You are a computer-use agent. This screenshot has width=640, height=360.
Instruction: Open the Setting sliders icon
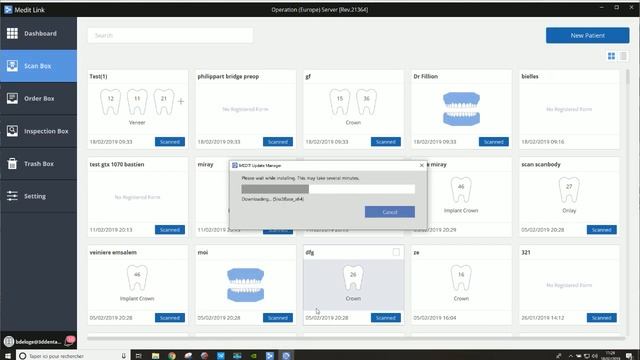12,196
